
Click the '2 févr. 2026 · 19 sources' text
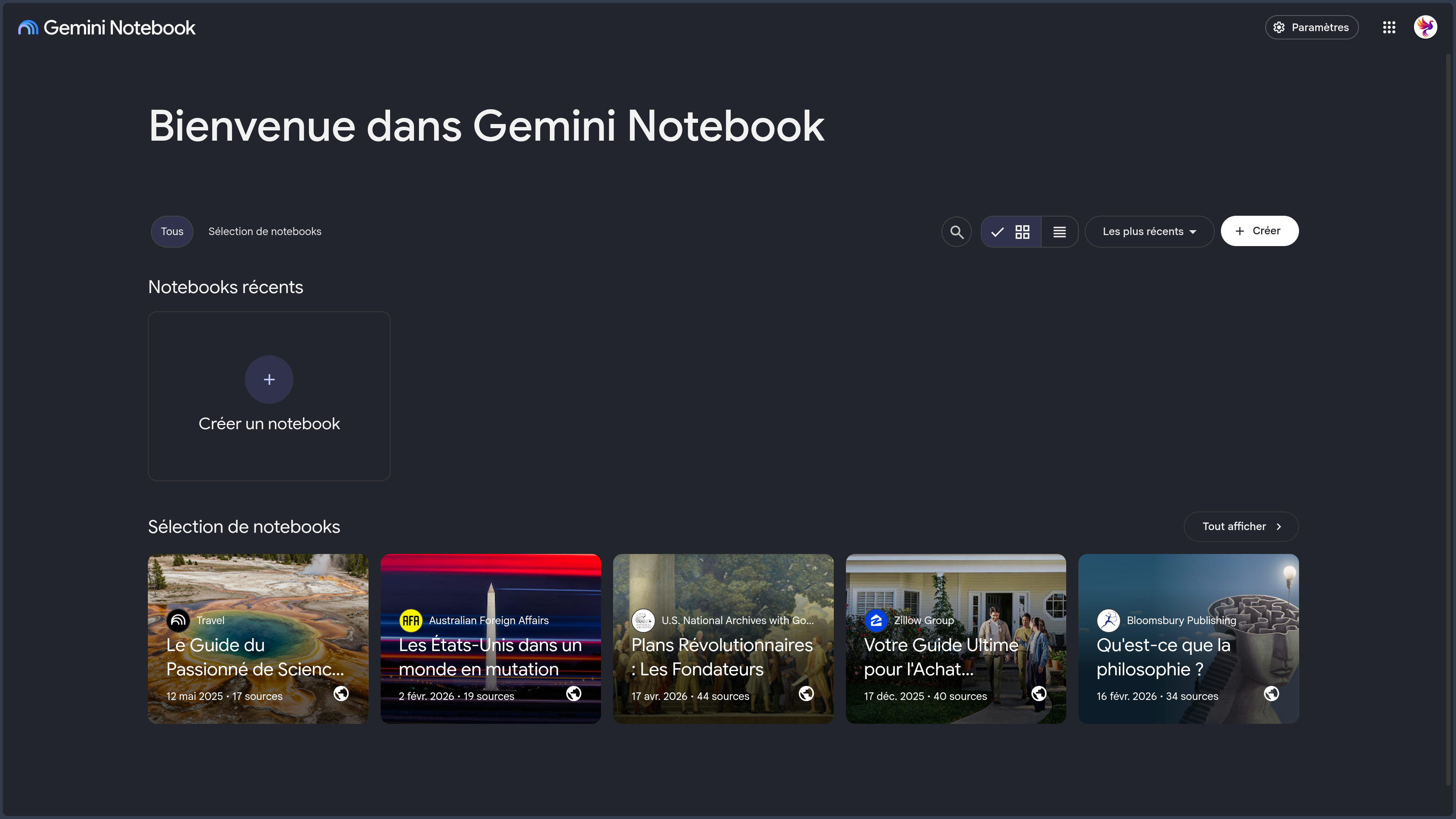coord(457,697)
